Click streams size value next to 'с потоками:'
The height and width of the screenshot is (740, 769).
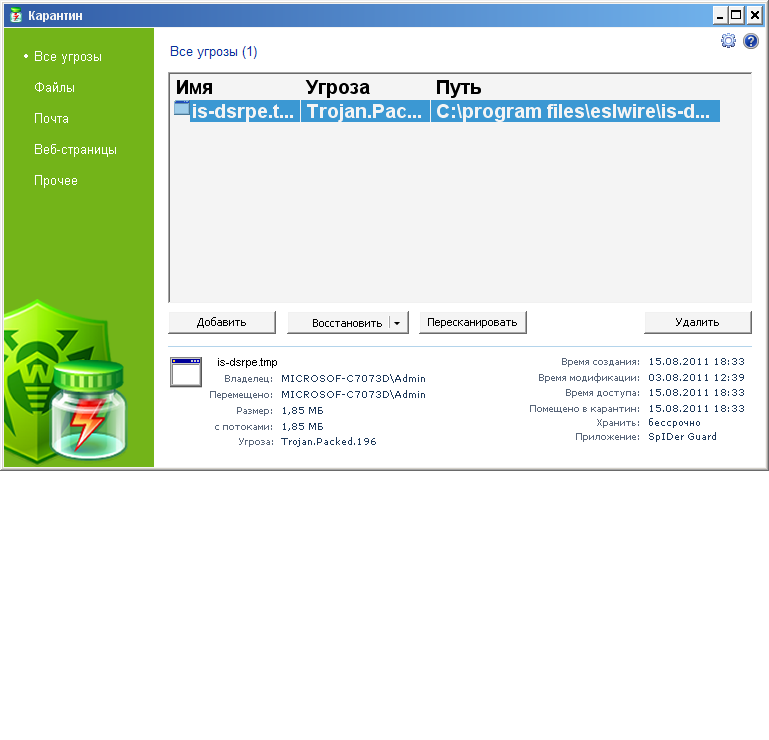click(x=302, y=426)
